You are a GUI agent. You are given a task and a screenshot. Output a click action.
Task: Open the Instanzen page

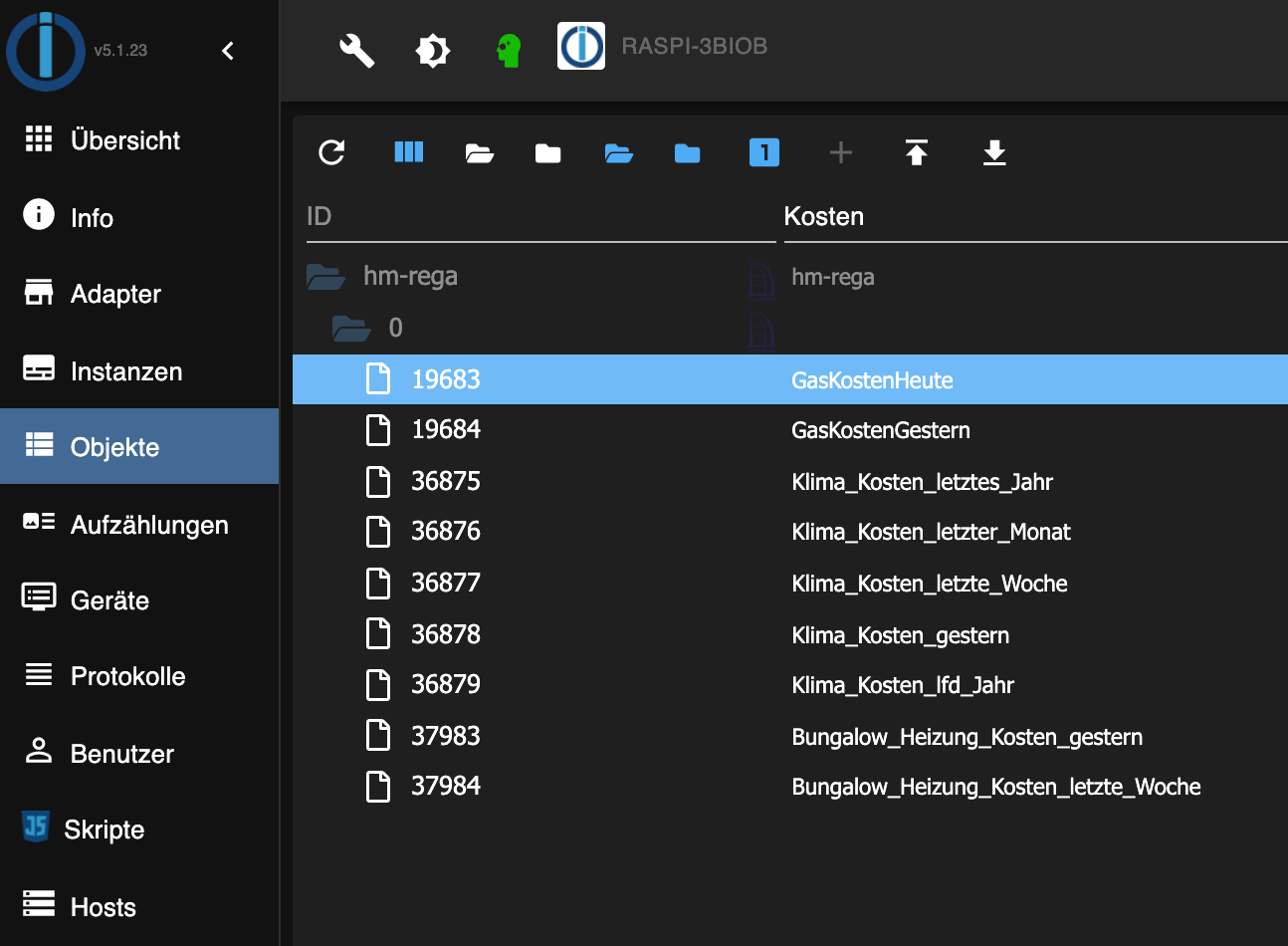click(139, 370)
